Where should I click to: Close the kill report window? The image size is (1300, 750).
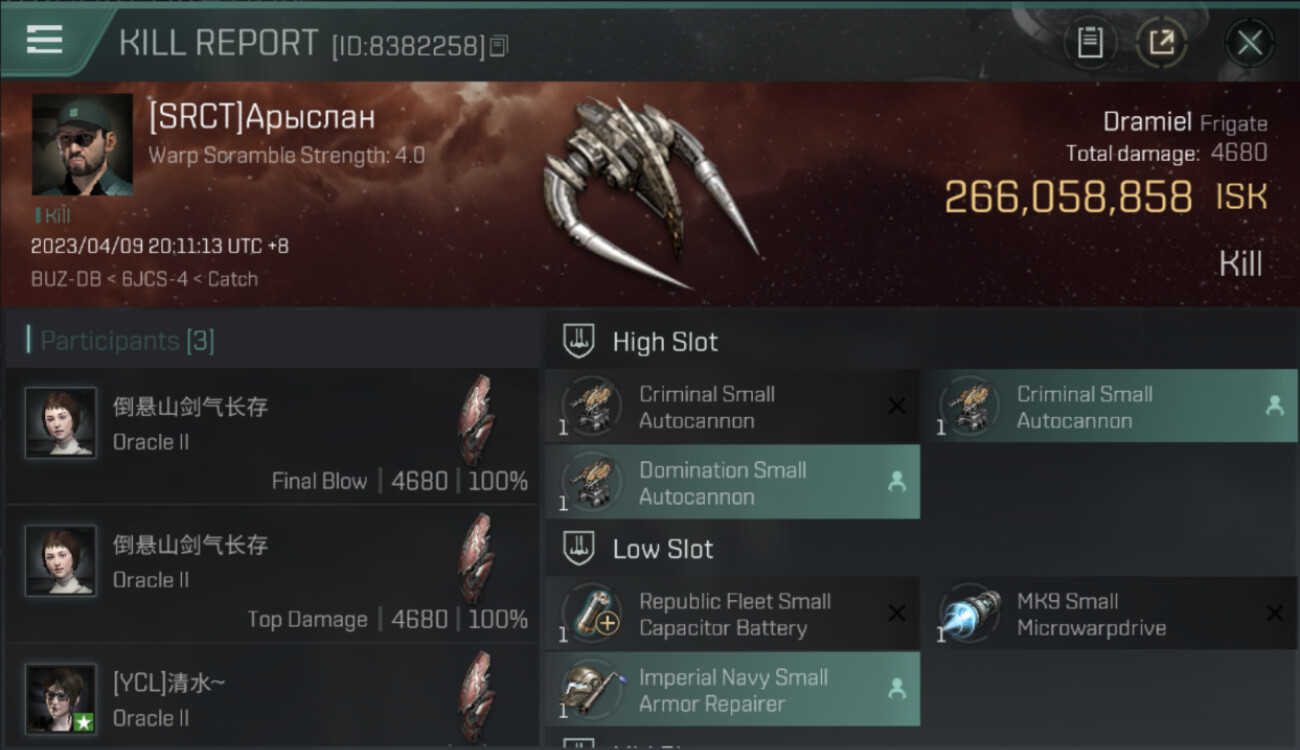coord(1249,43)
